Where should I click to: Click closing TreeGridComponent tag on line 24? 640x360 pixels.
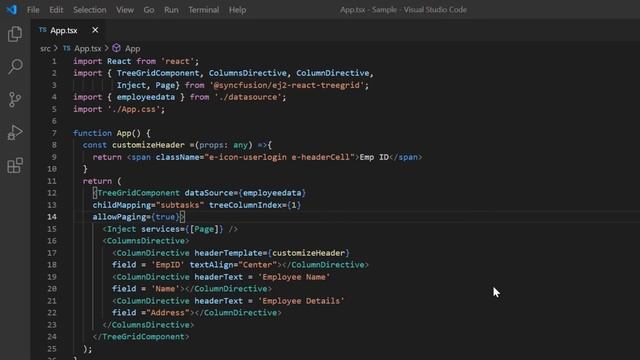pos(141,337)
